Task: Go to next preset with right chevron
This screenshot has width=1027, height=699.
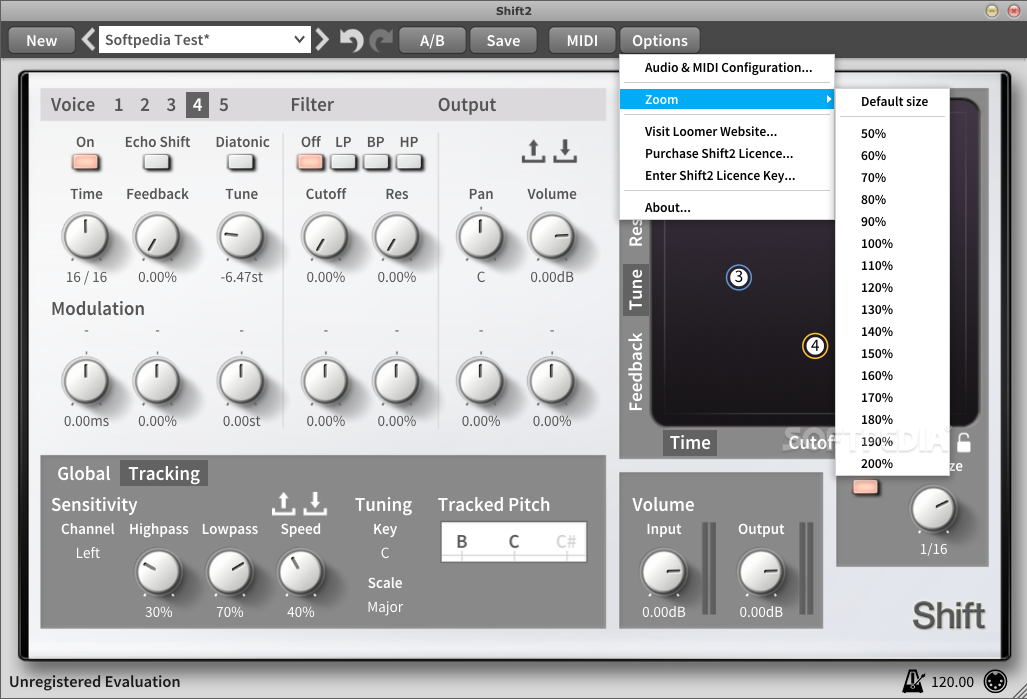Action: click(x=322, y=40)
